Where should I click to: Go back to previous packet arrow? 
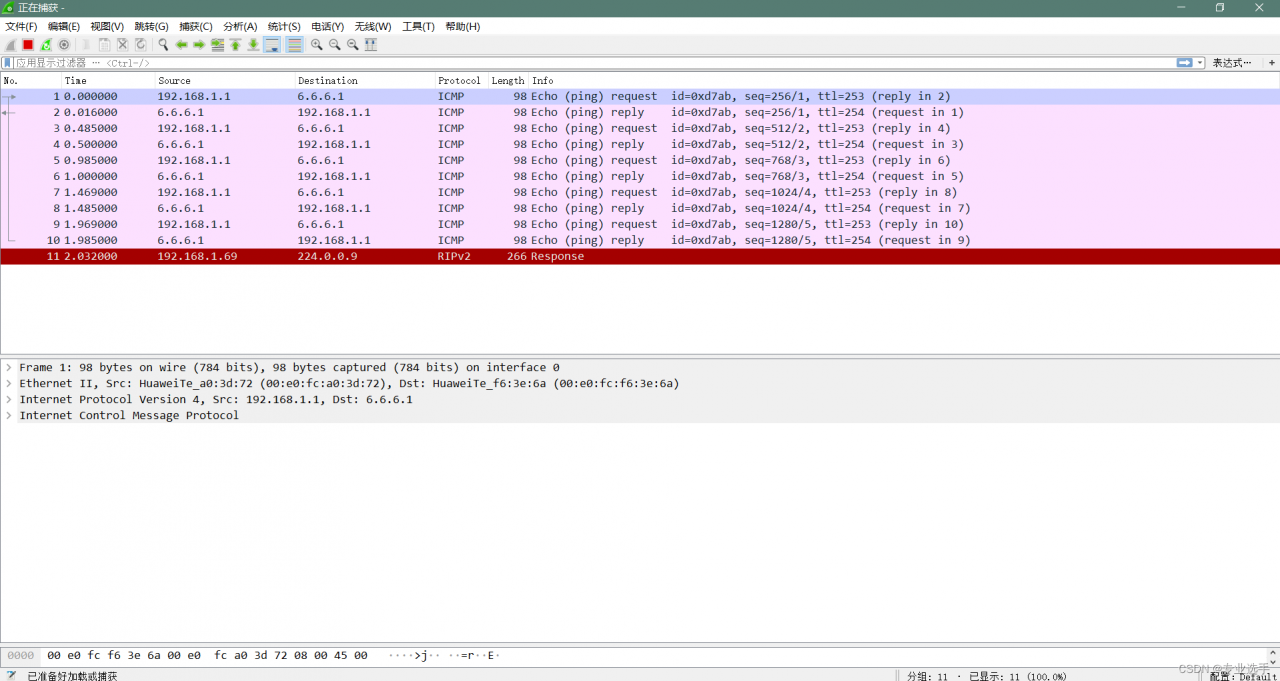(x=181, y=45)
